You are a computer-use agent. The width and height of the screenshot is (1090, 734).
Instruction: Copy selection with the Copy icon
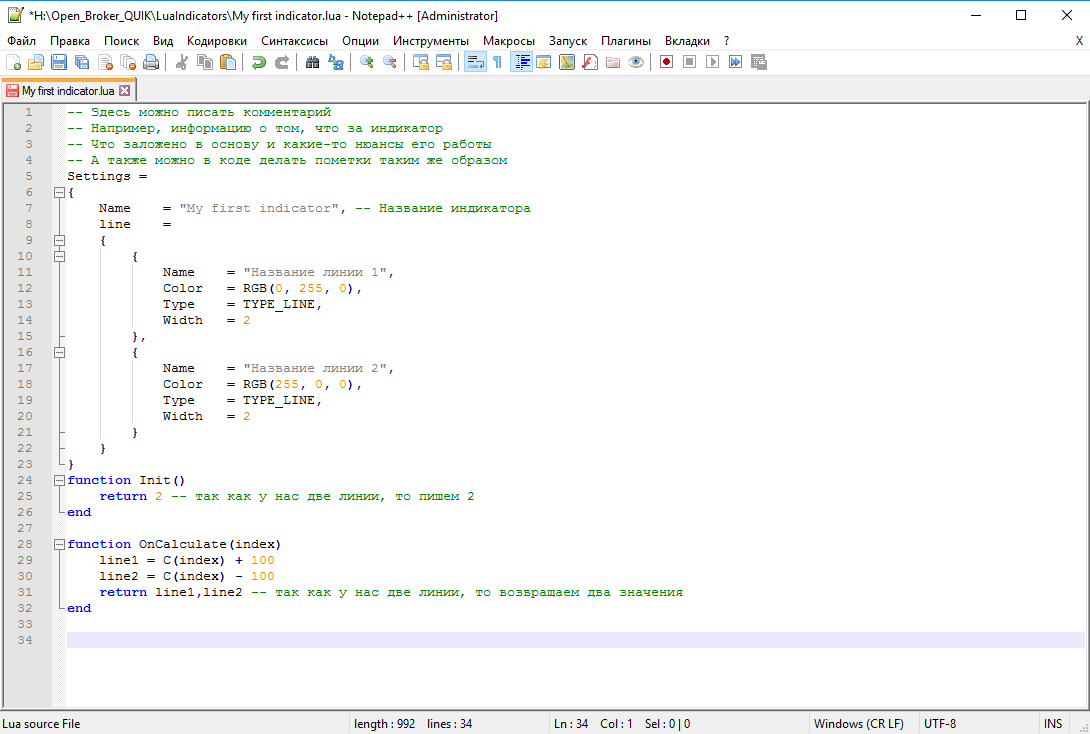(205, 63)
